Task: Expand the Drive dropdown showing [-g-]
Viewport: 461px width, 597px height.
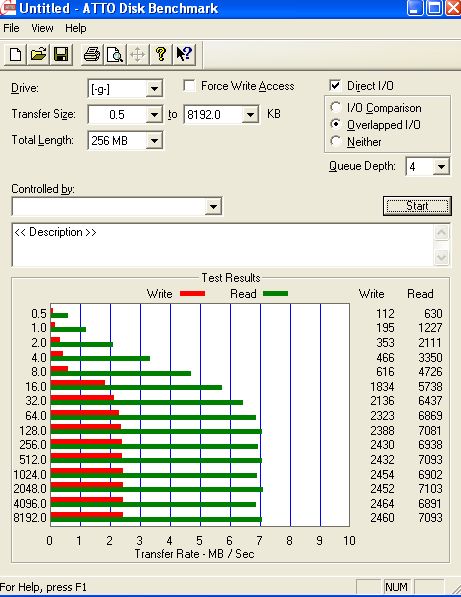Action: pyautogui.click(x=154, y=89)
